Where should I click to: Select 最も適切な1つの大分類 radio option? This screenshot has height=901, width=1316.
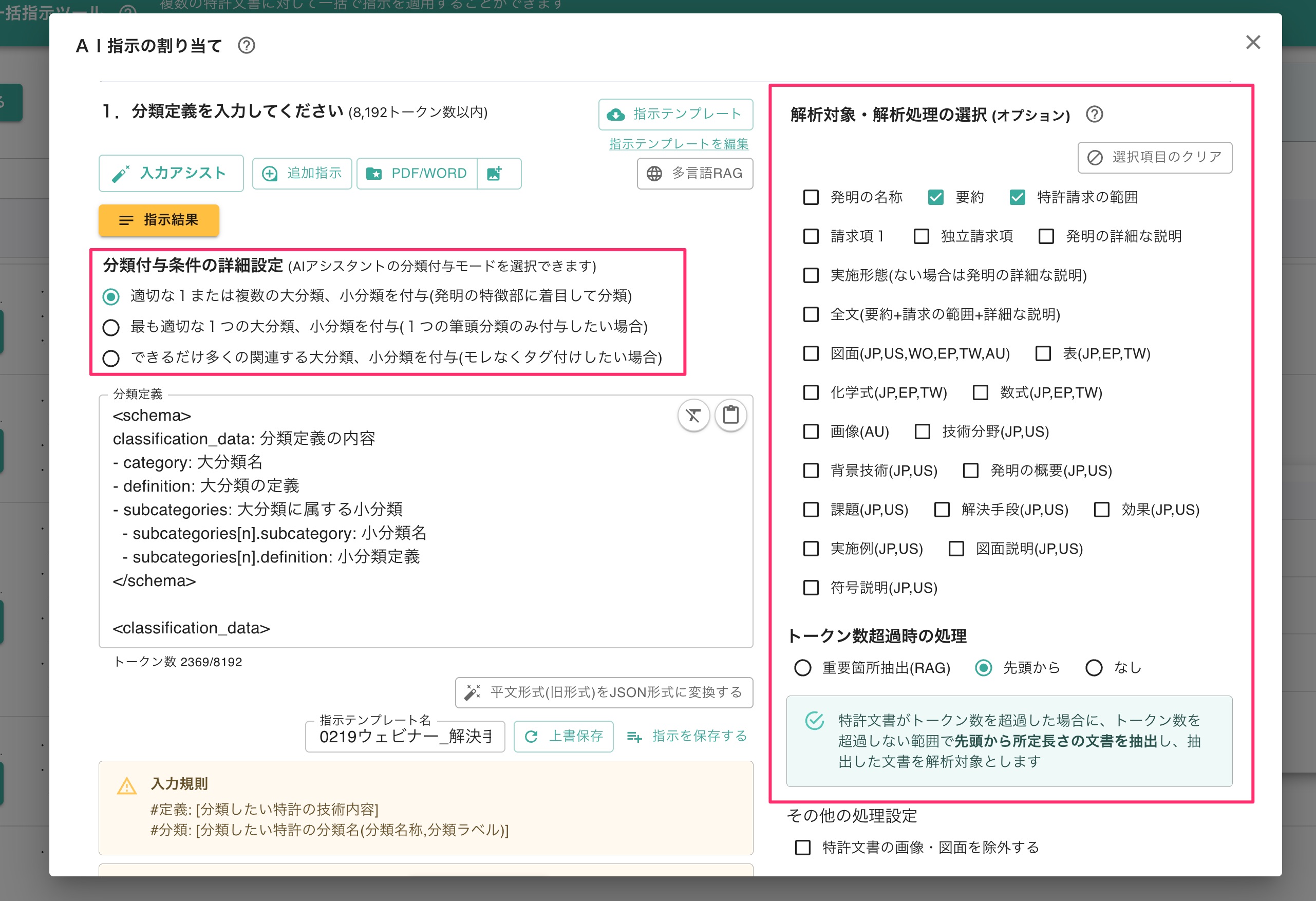(x=111, y=327)
